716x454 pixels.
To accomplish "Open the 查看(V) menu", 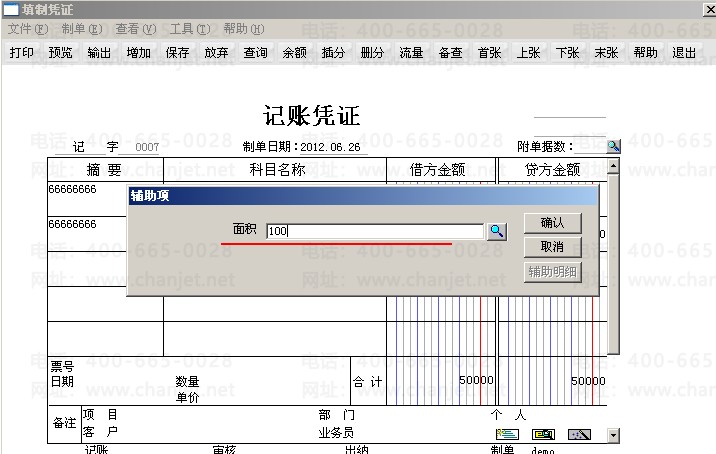I will pos(136,29).
